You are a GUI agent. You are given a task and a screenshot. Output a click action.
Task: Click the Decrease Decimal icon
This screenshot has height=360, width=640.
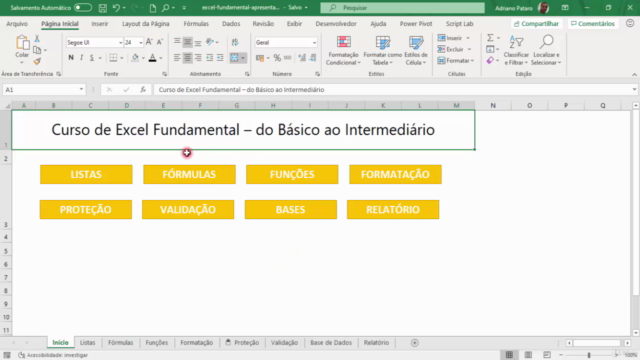pyautogui.click(x=313, y=58)
